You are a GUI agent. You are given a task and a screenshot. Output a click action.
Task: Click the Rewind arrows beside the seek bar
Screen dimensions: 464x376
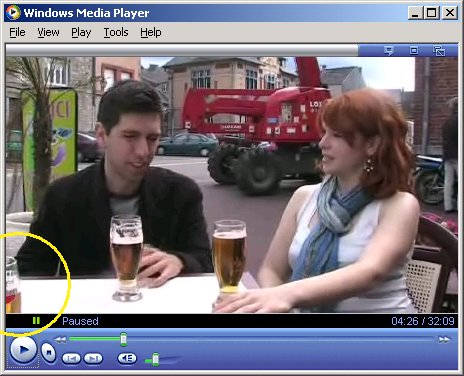coord(61,340)
